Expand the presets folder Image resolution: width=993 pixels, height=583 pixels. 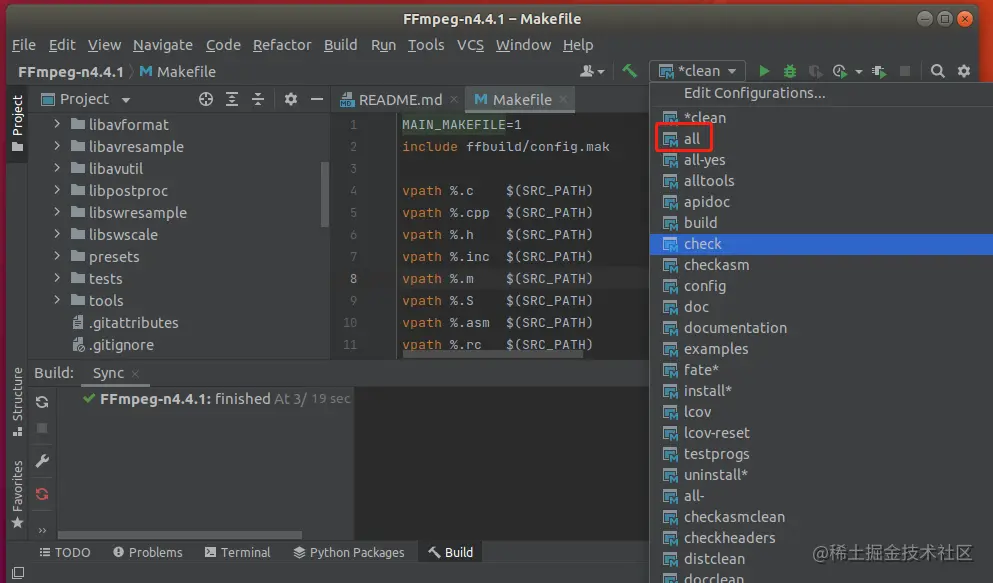point(57,256)
